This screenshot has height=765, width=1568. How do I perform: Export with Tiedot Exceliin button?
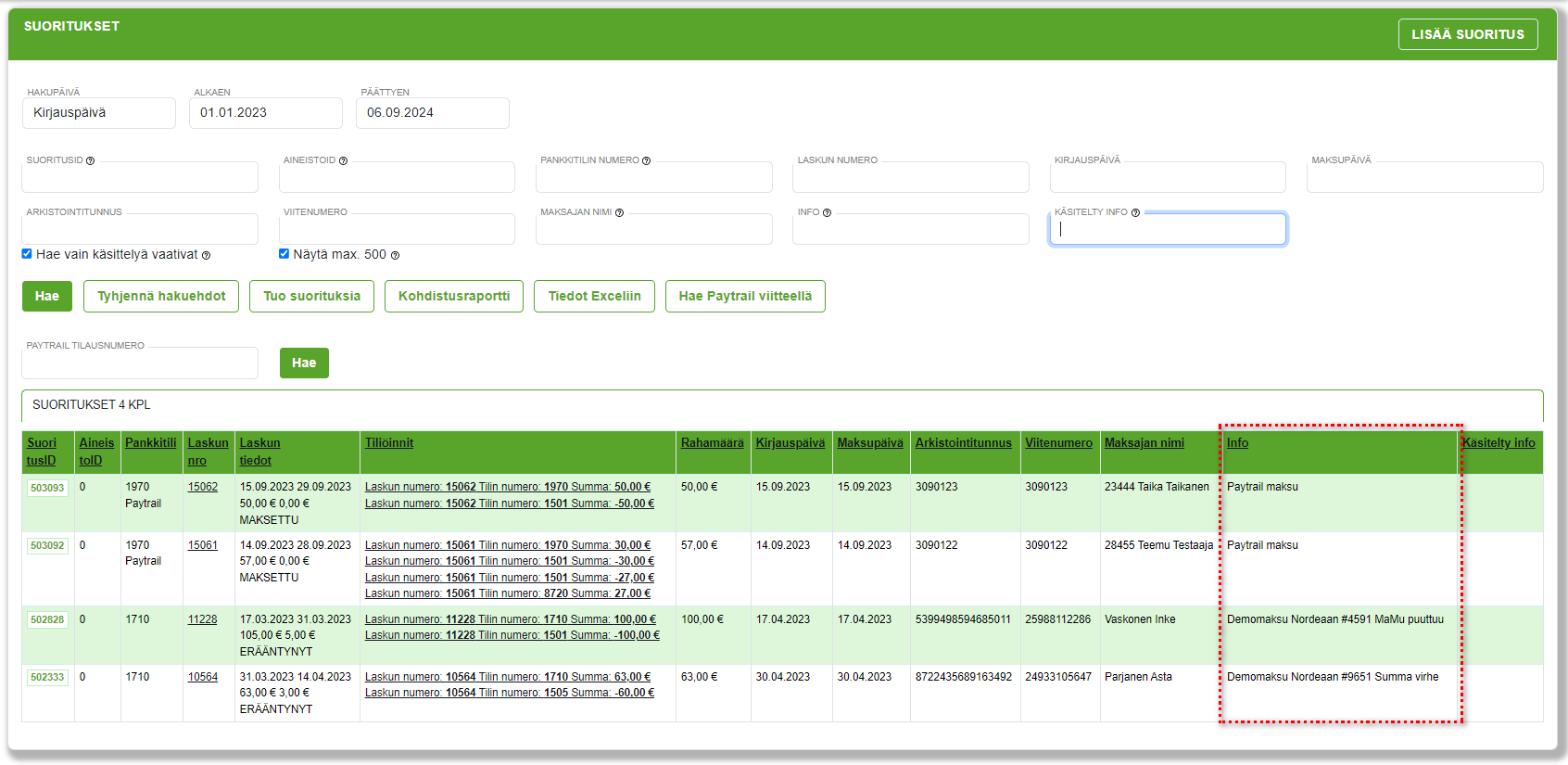pyautogui.click(x=595, y=297)
